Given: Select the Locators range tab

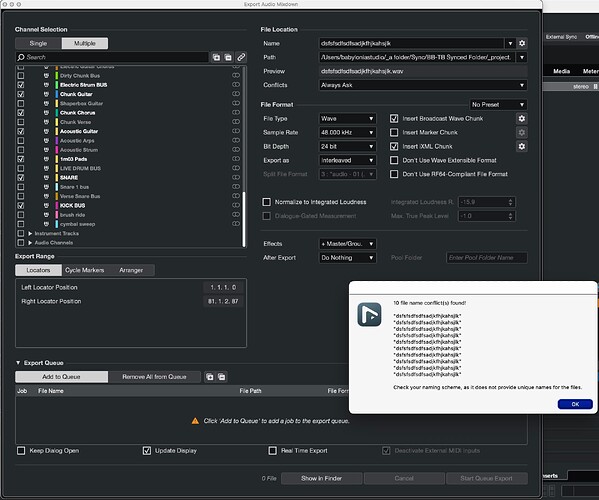Looking at the screenshot, I should [38, 270].
